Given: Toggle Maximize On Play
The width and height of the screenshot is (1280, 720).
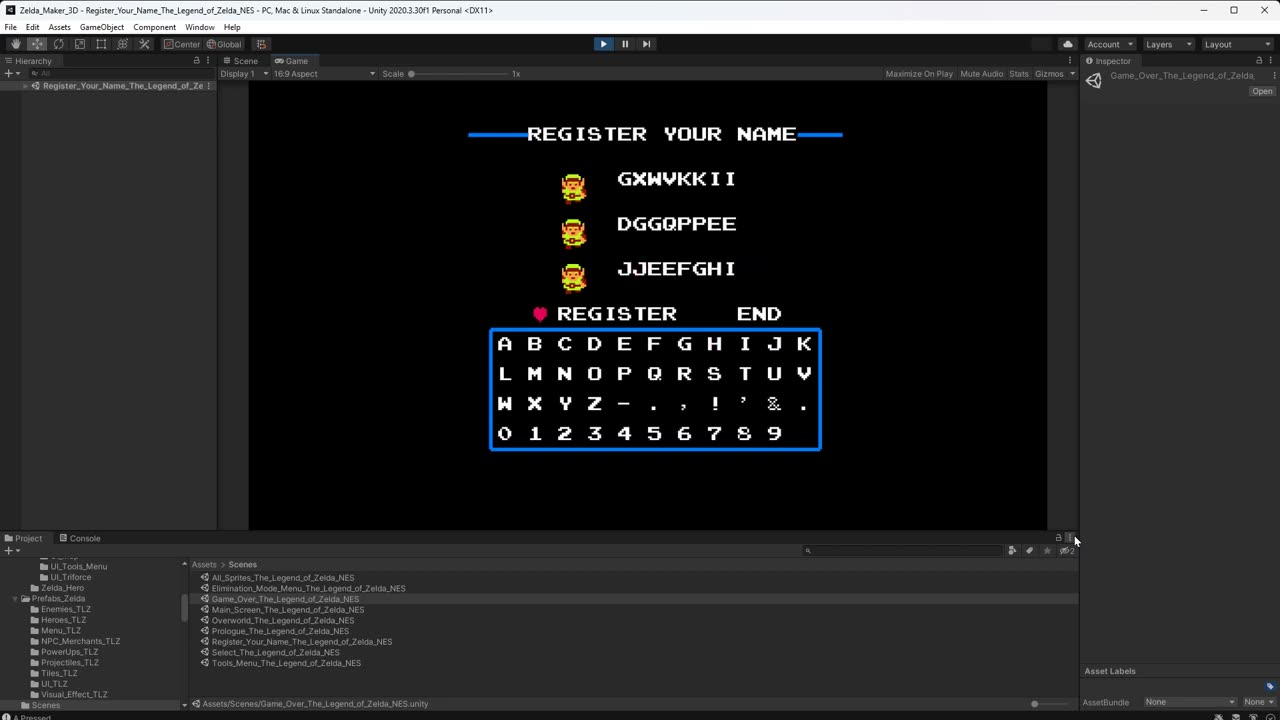Looking at the screenshot, I should pos(919,74).
